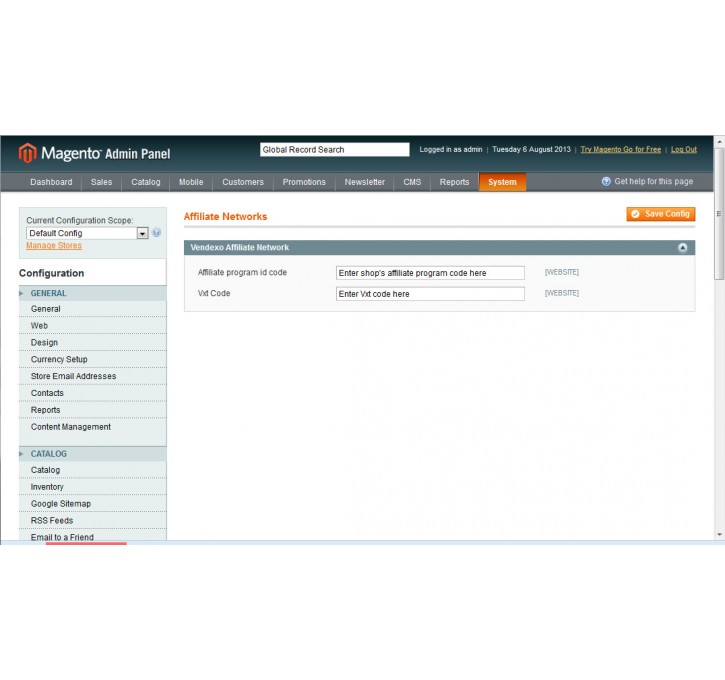Open the Sales menu
The width and height of the screenshot is (725, 680).
101,182
